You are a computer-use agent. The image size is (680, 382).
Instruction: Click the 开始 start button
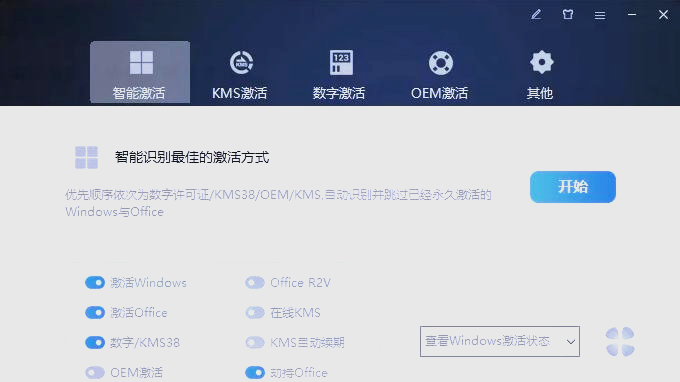[573, 187]
